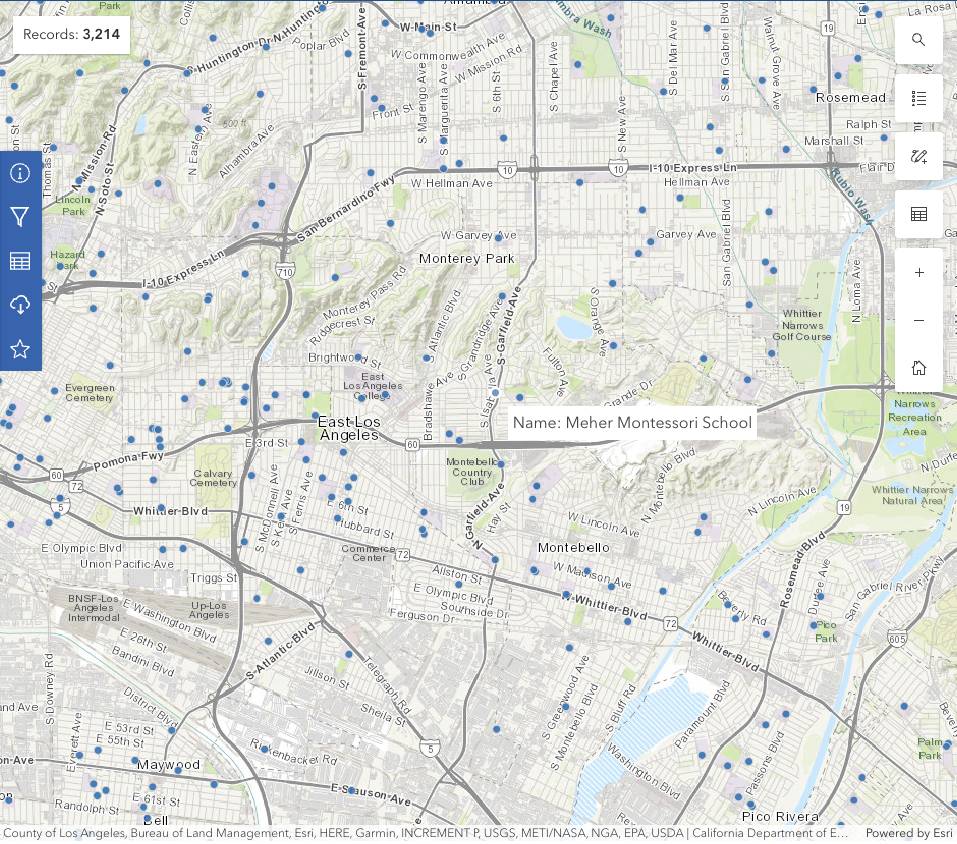Click the Pomona Fwy label

click(x=129, y=461)
